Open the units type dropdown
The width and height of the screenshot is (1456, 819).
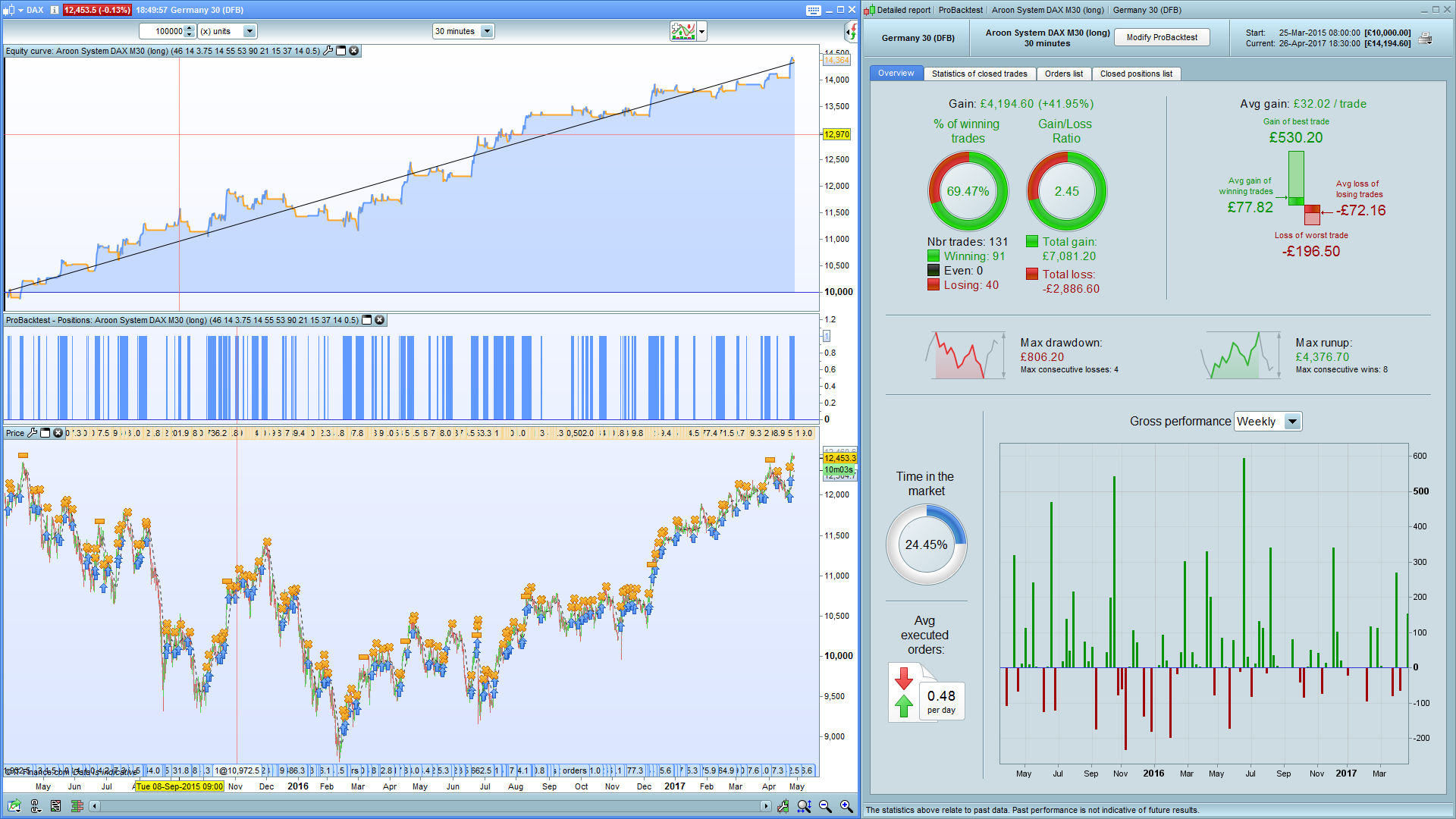click(249, 31)
